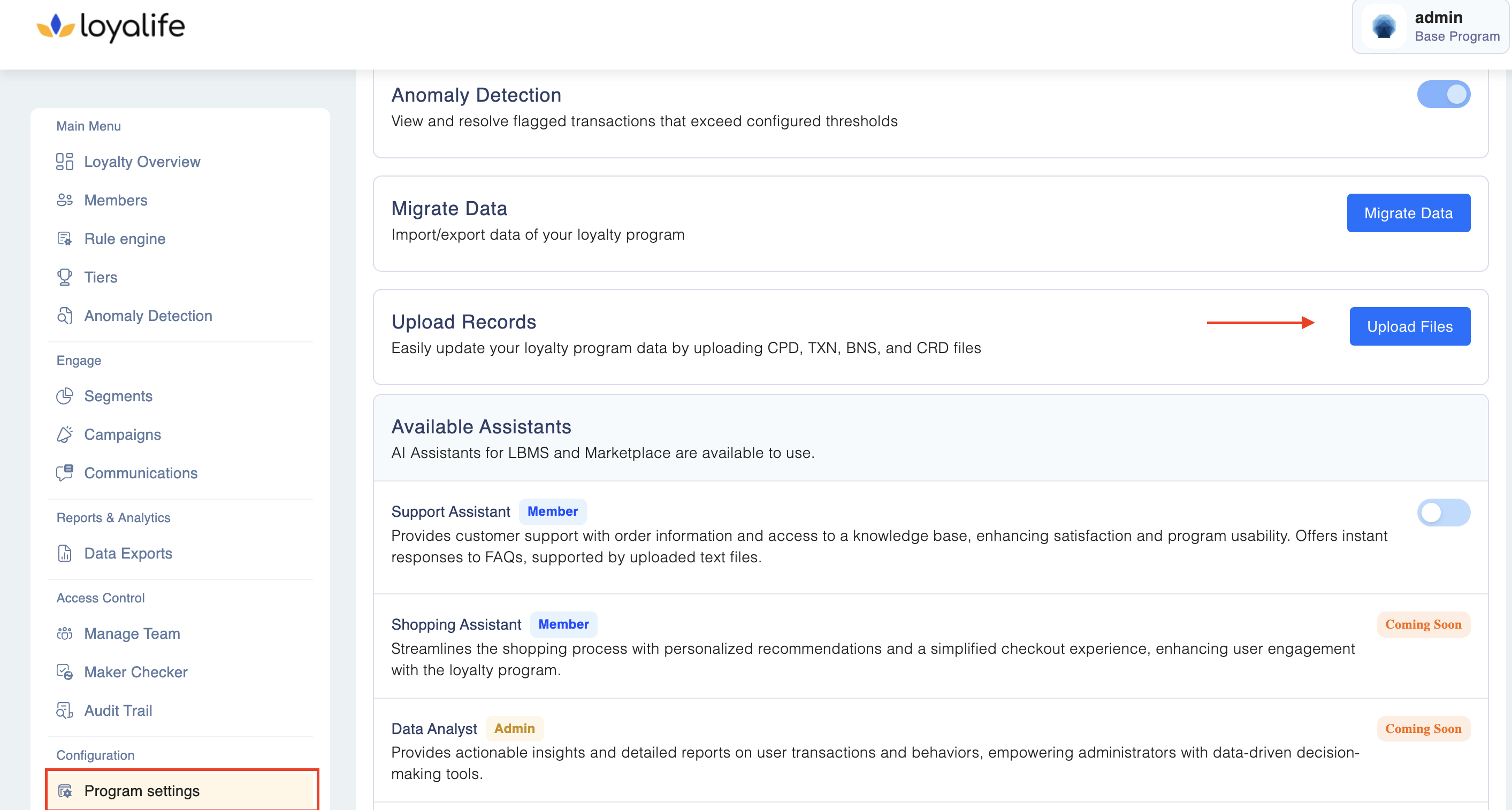Click the Maker Checker icon

(x=65, y=672)
